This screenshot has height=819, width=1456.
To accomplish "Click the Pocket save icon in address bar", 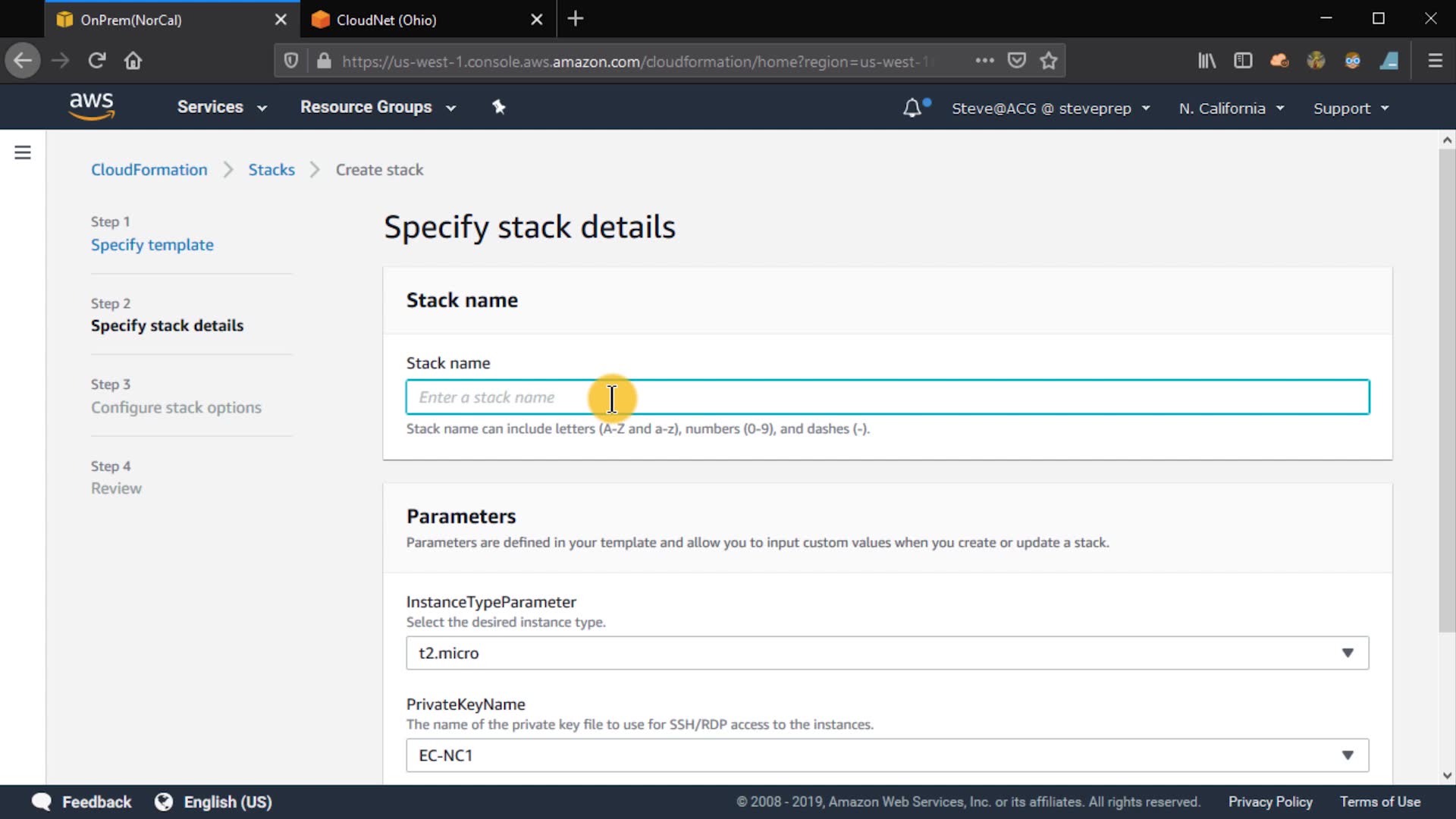I will click(1017, 61).
